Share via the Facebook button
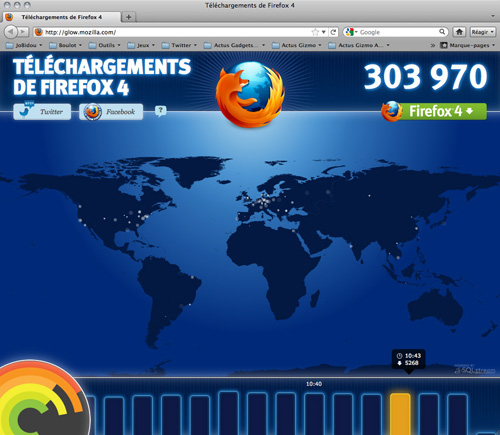This screenshot has height=435, width=500. [x=111, y=111]
